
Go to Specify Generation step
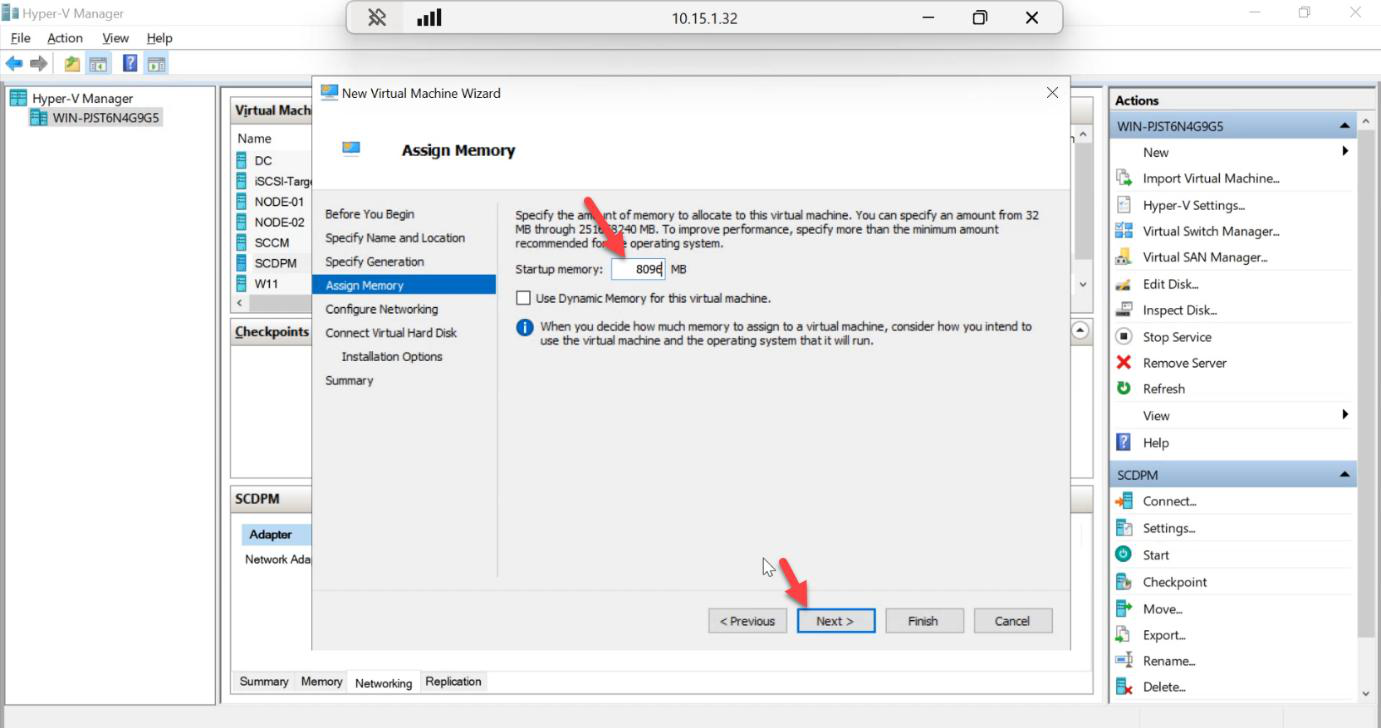coord(374,262)
